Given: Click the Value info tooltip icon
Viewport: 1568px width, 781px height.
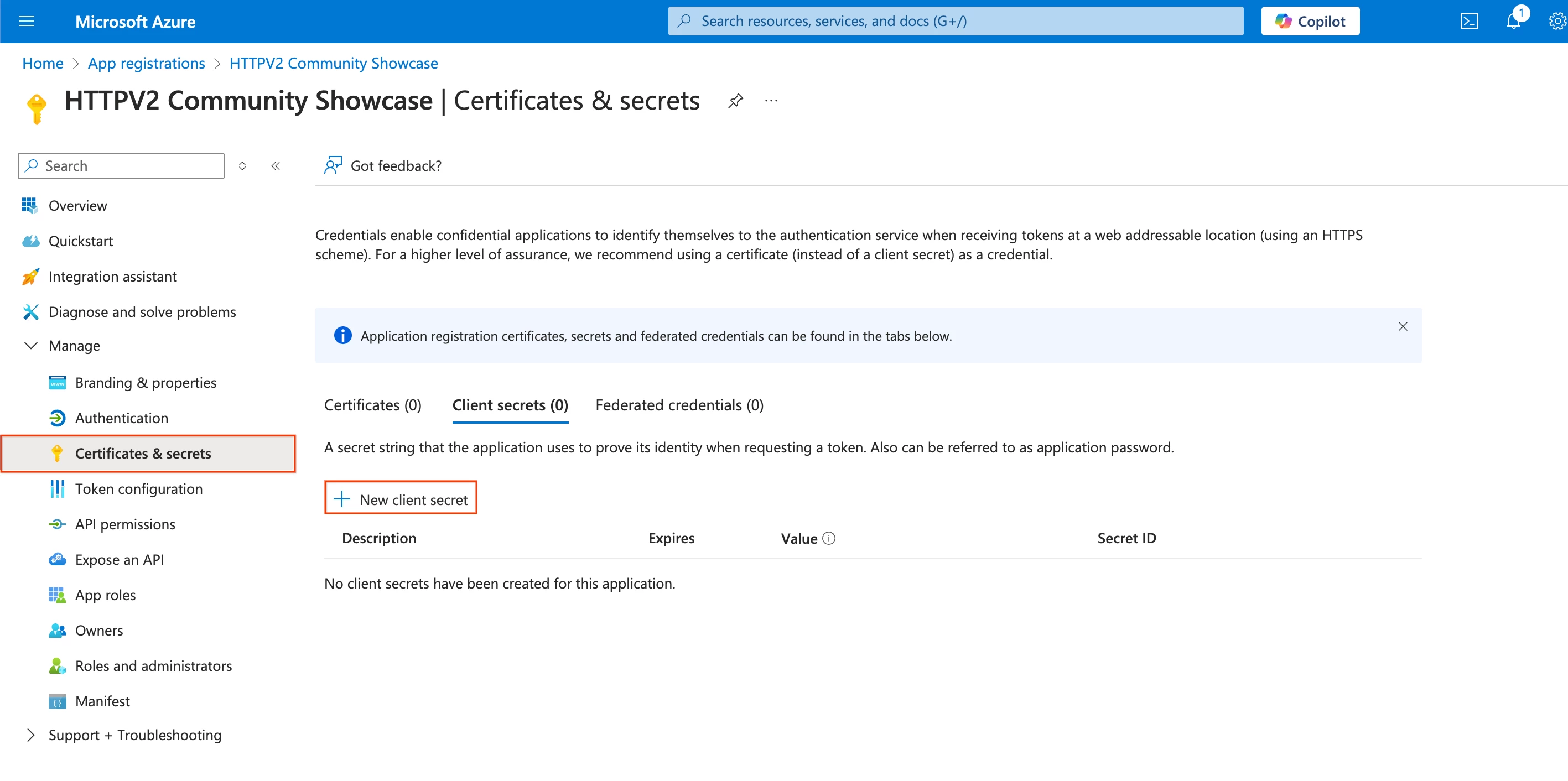Looking at the screenshot, I should tap(828, 538).
